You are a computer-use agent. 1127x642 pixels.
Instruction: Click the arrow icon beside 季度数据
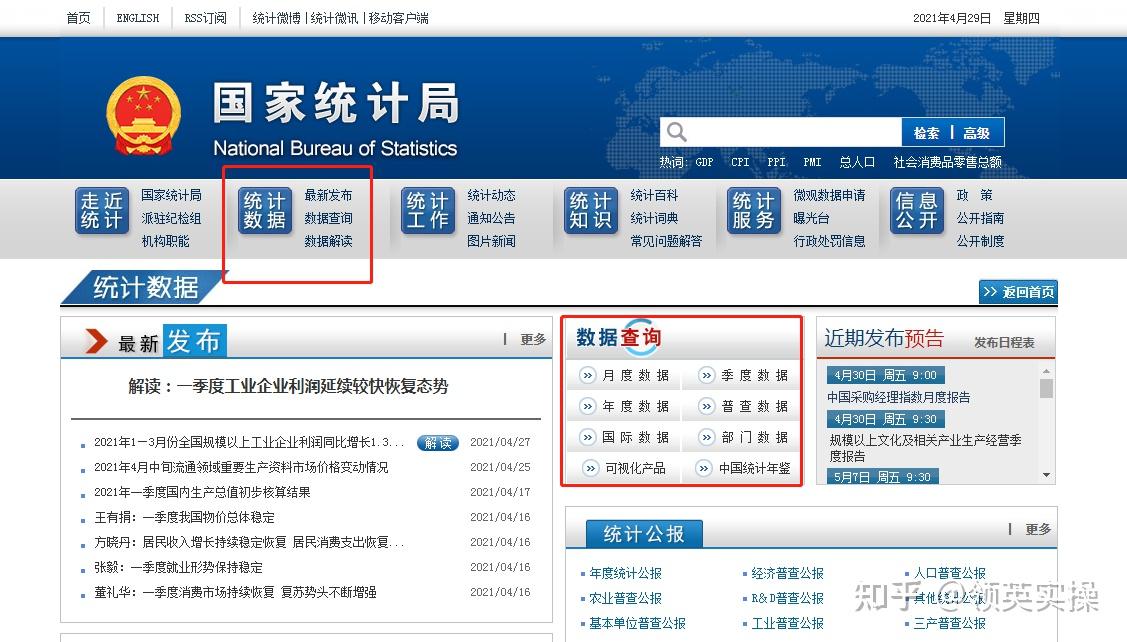[x=707, y=375]
